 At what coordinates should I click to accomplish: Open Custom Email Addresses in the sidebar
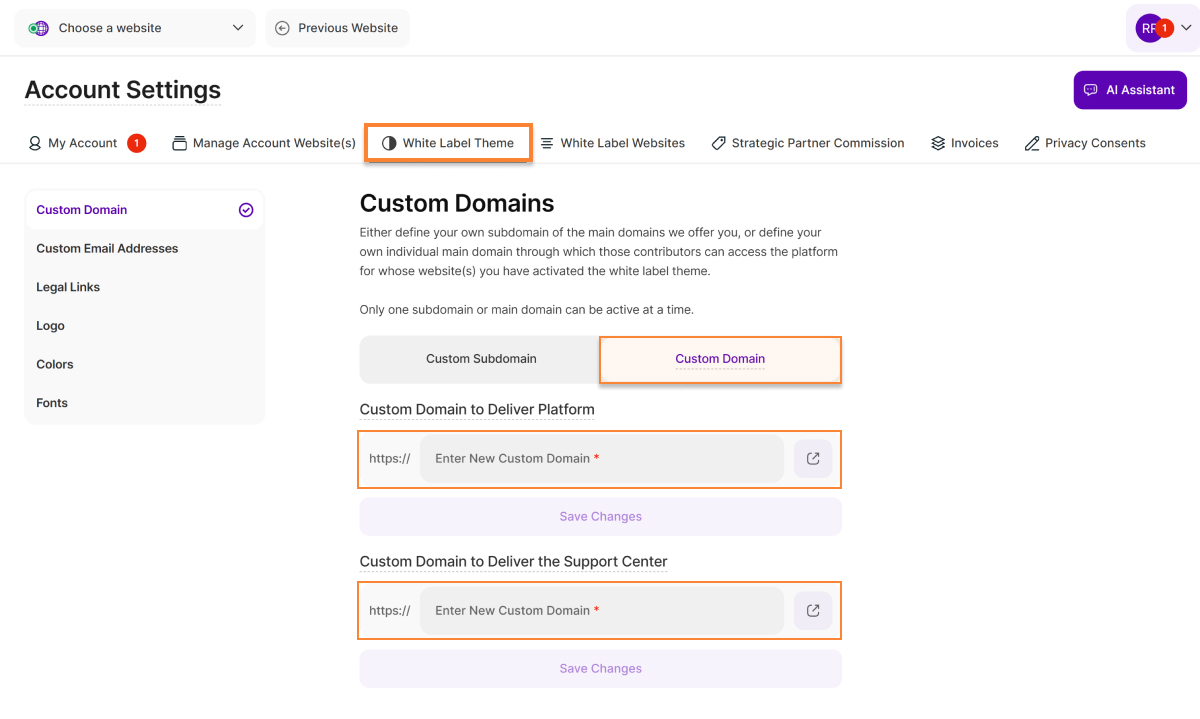[107, 249]
